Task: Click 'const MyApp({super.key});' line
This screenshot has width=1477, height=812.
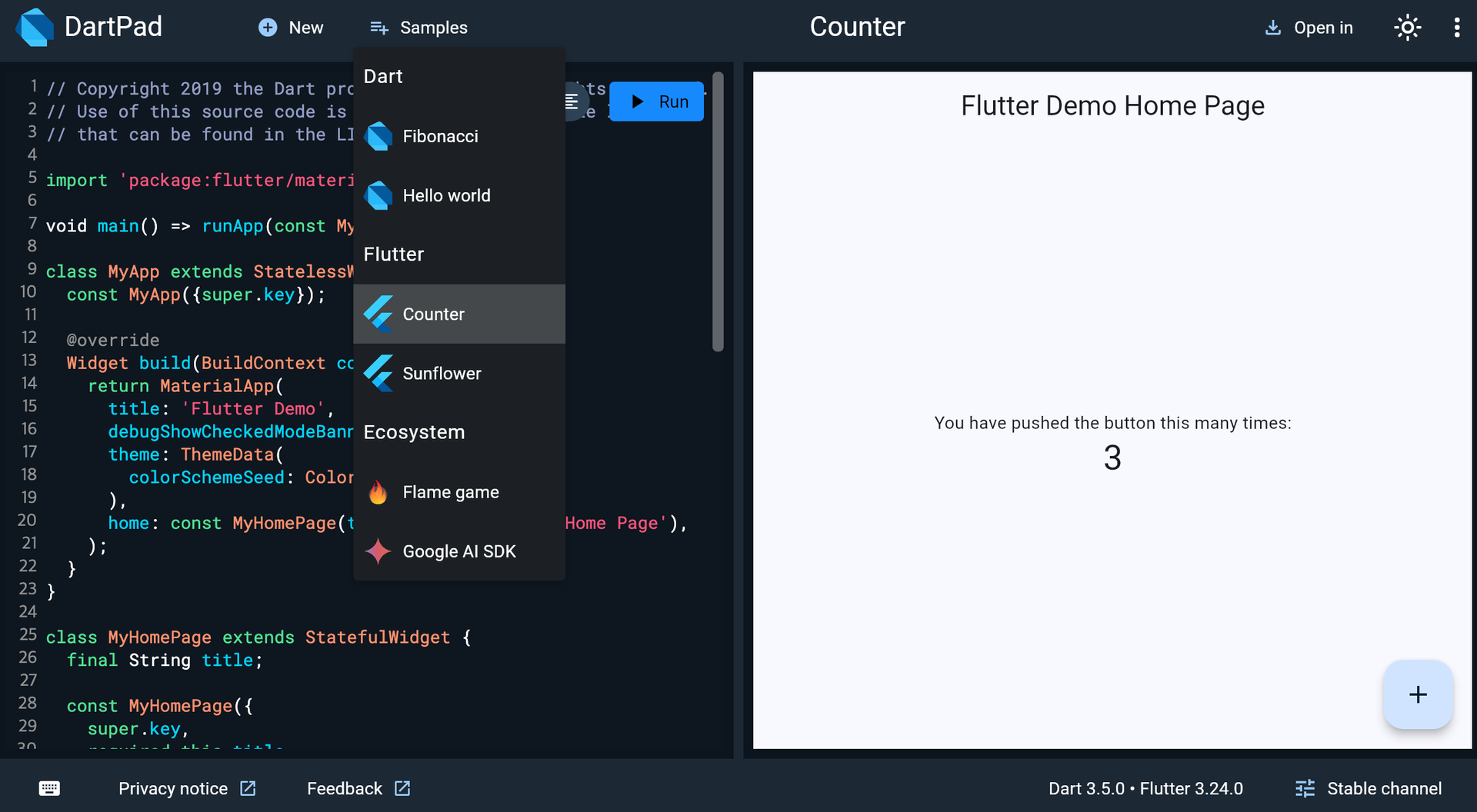Action: (196, 295)
